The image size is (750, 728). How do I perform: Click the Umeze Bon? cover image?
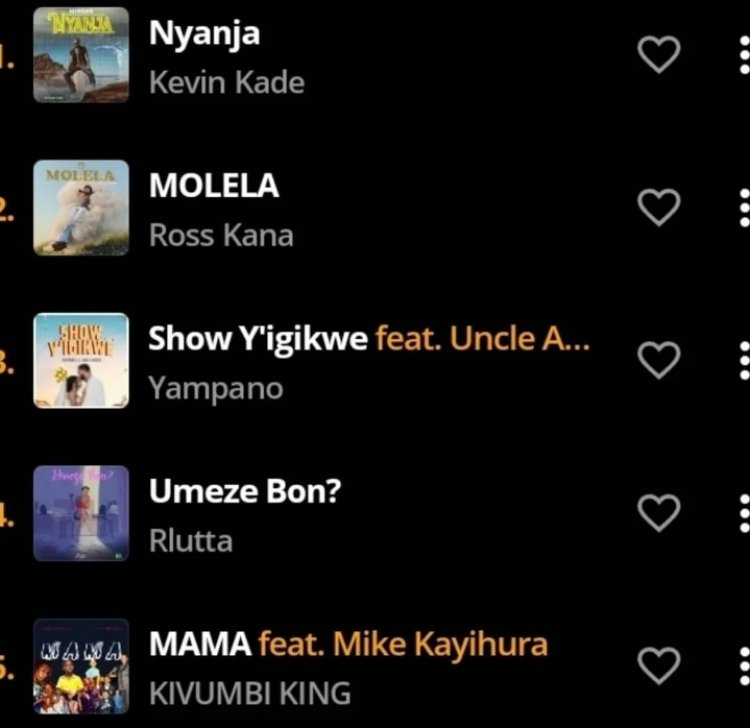[x=81, y=513]
